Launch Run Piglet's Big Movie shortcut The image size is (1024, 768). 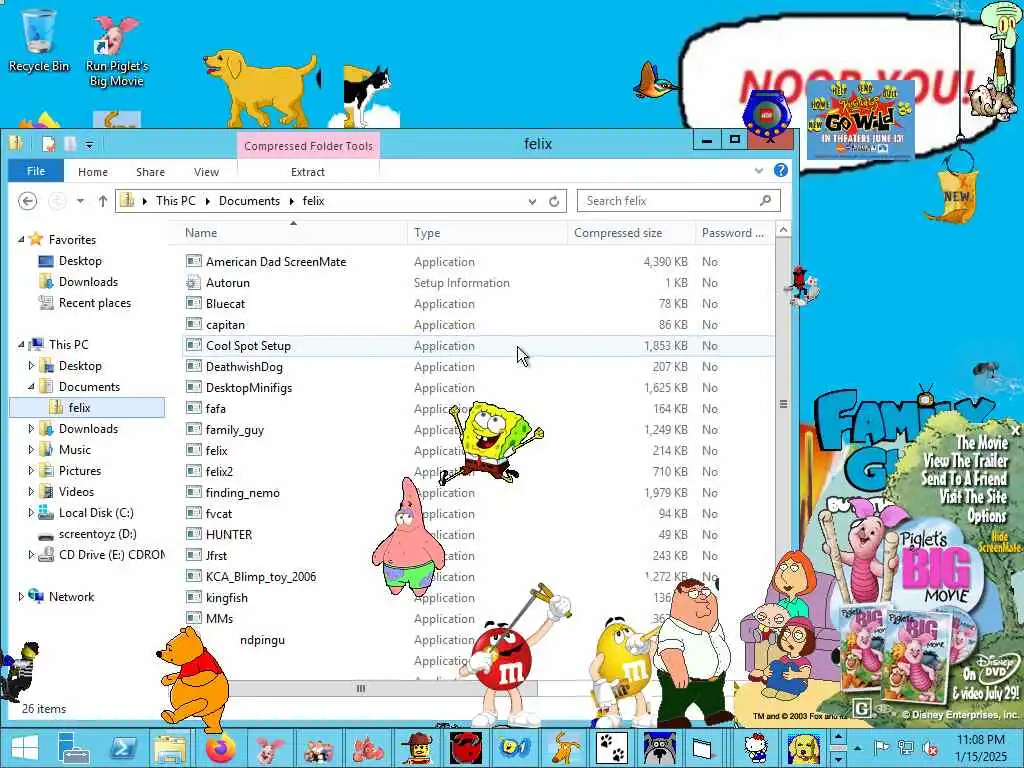(x=116, y=51)
